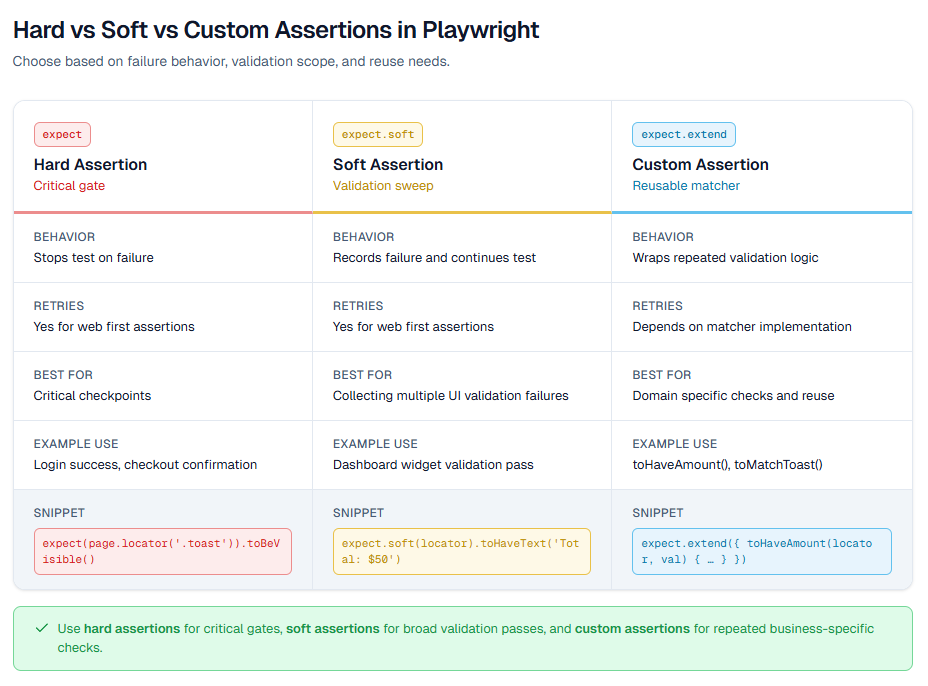Click the "Reusable matcher" blue subtitle
Viewport: 928px width, 686px height.
coord(686,186)
